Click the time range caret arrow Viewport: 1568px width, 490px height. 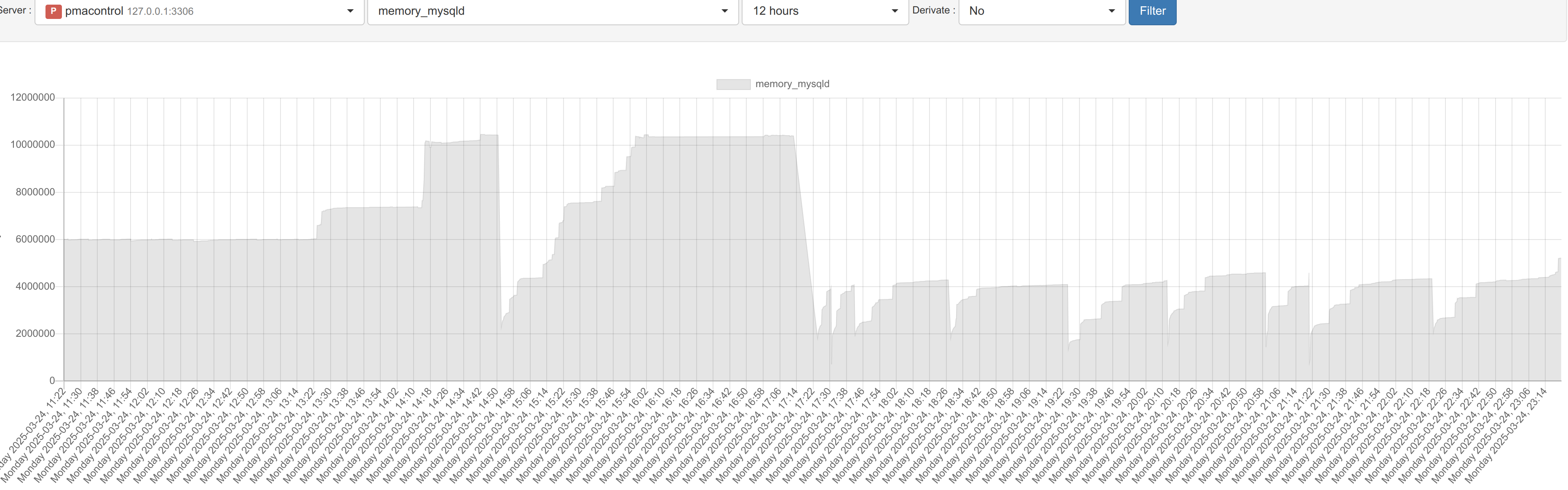coord(894,11)
